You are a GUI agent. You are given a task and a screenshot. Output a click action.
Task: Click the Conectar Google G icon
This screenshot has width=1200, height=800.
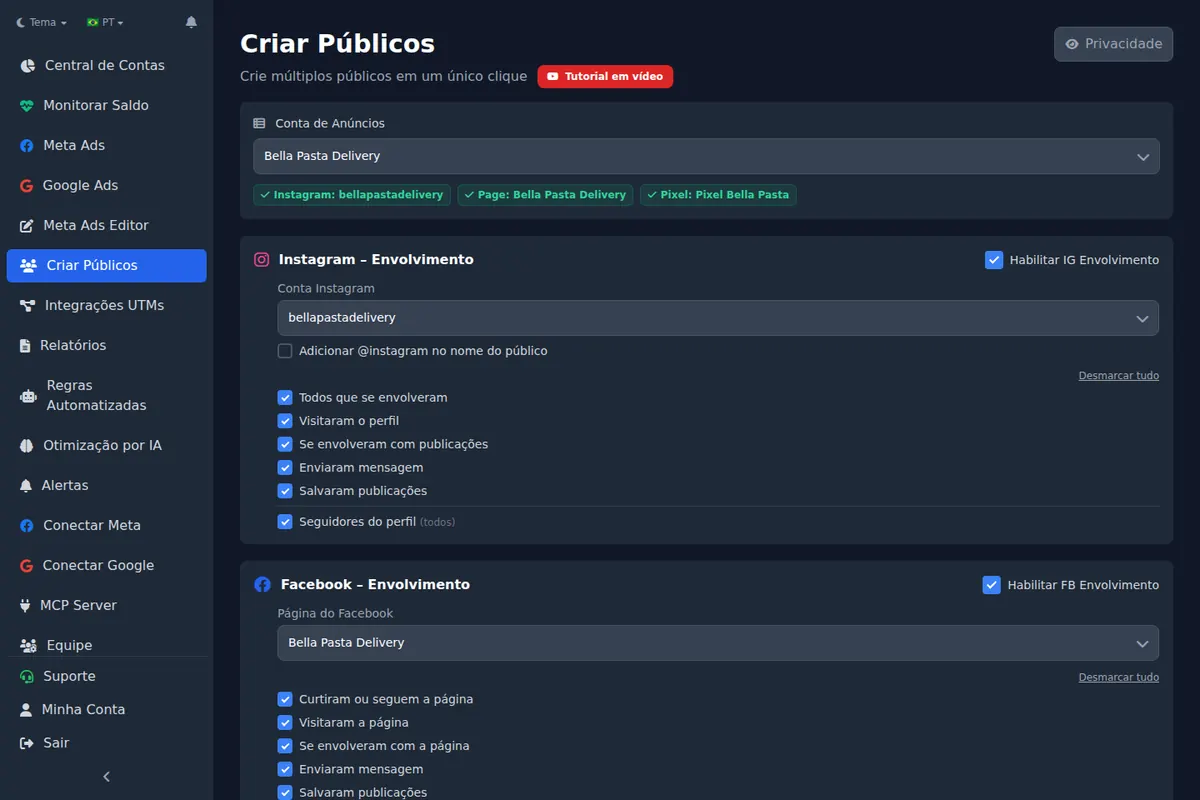(27, 565)
